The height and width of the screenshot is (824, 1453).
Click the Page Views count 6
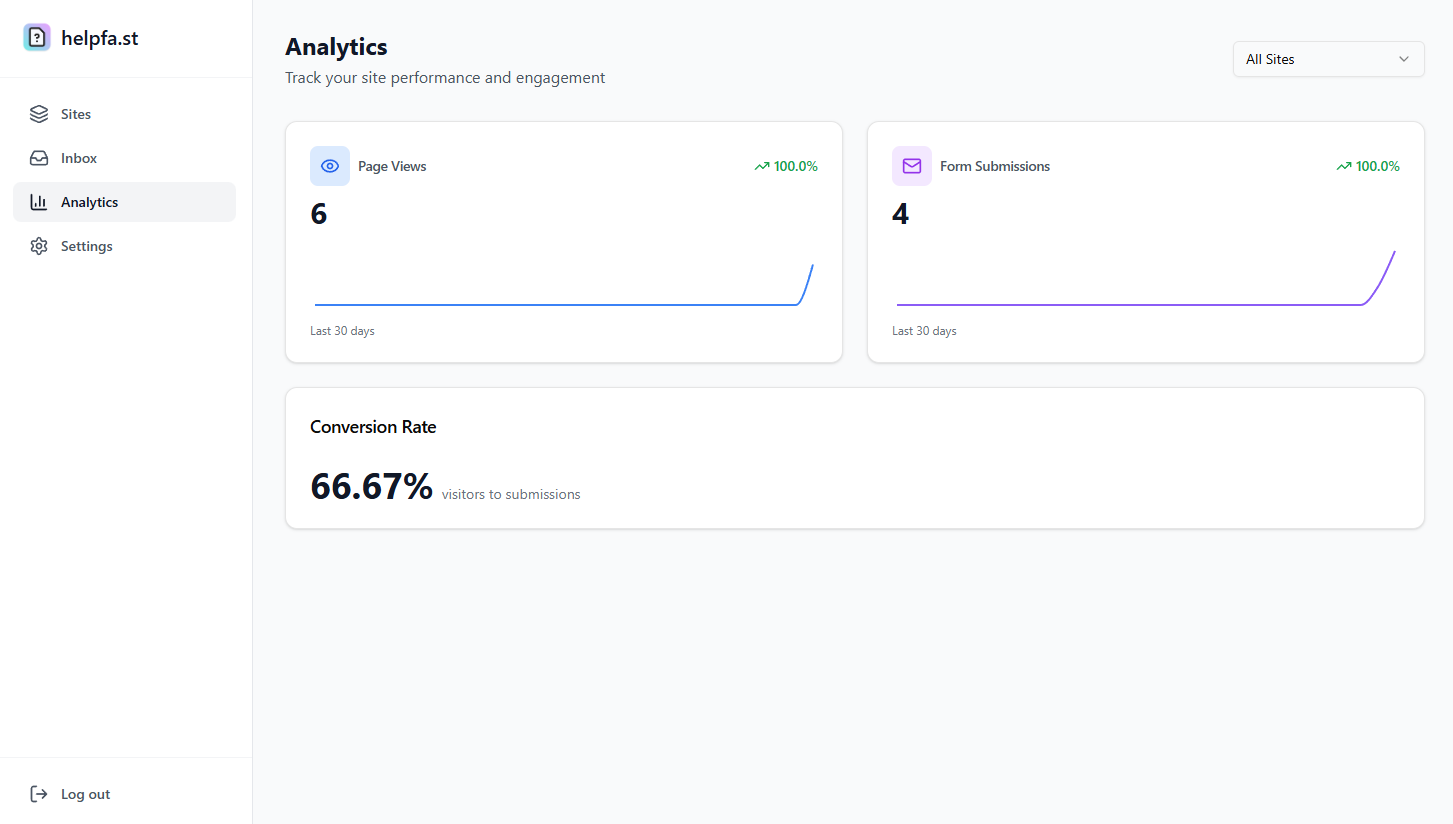[x=319, y=214]
